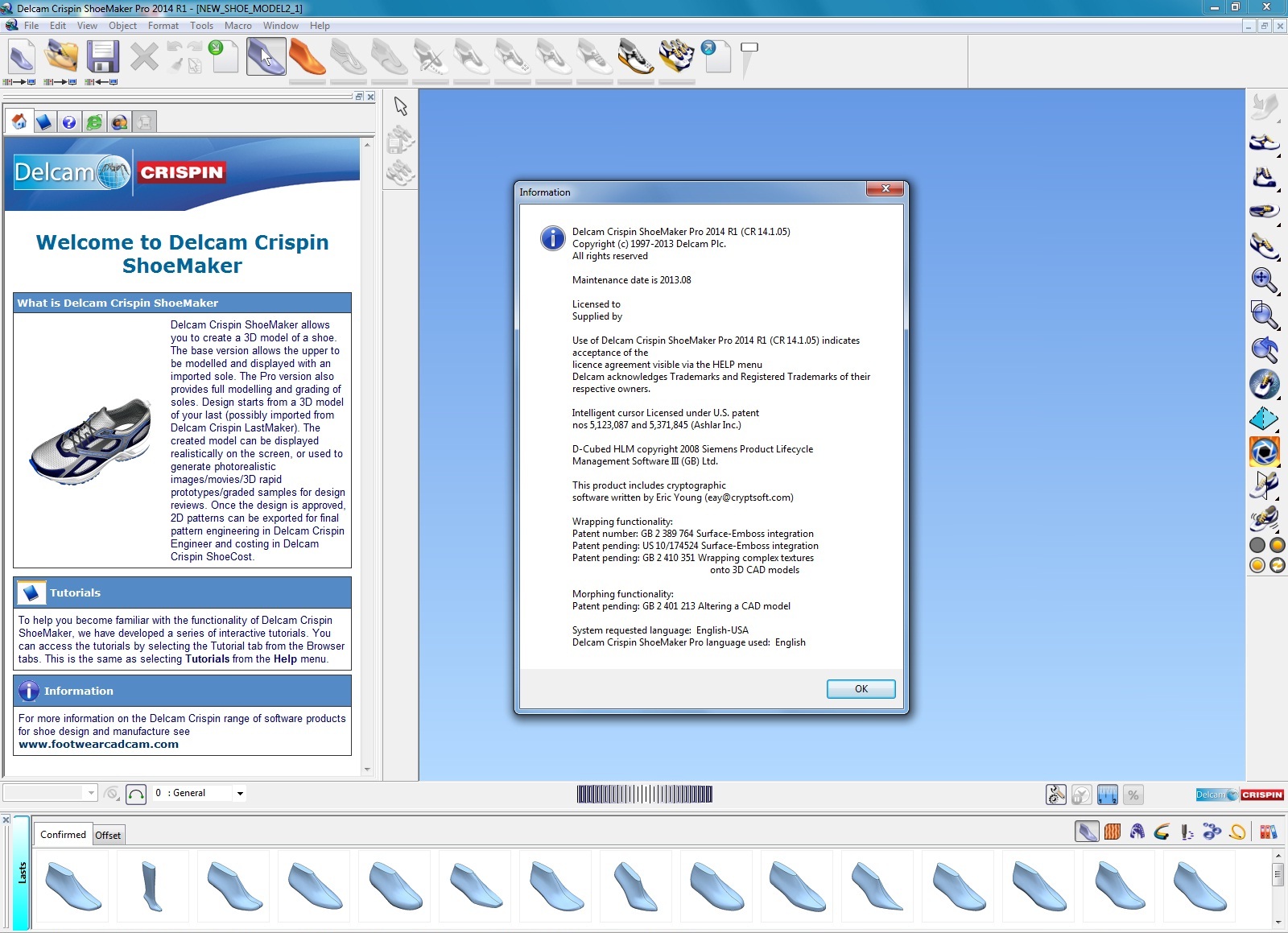Screen dimensions: 1288x933
Task: Click the import page icon with green arrow
Action: click(224, 57)
